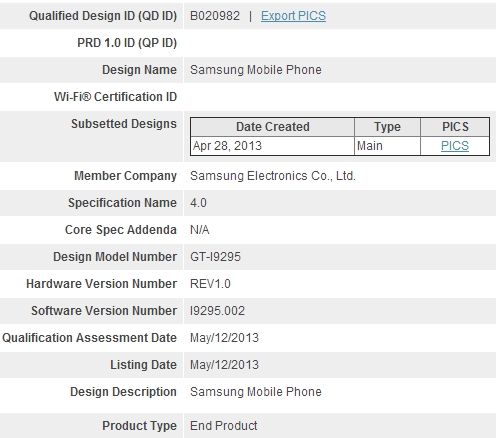Click the Member Company label
496x438 pixels.
pos(125,176)
